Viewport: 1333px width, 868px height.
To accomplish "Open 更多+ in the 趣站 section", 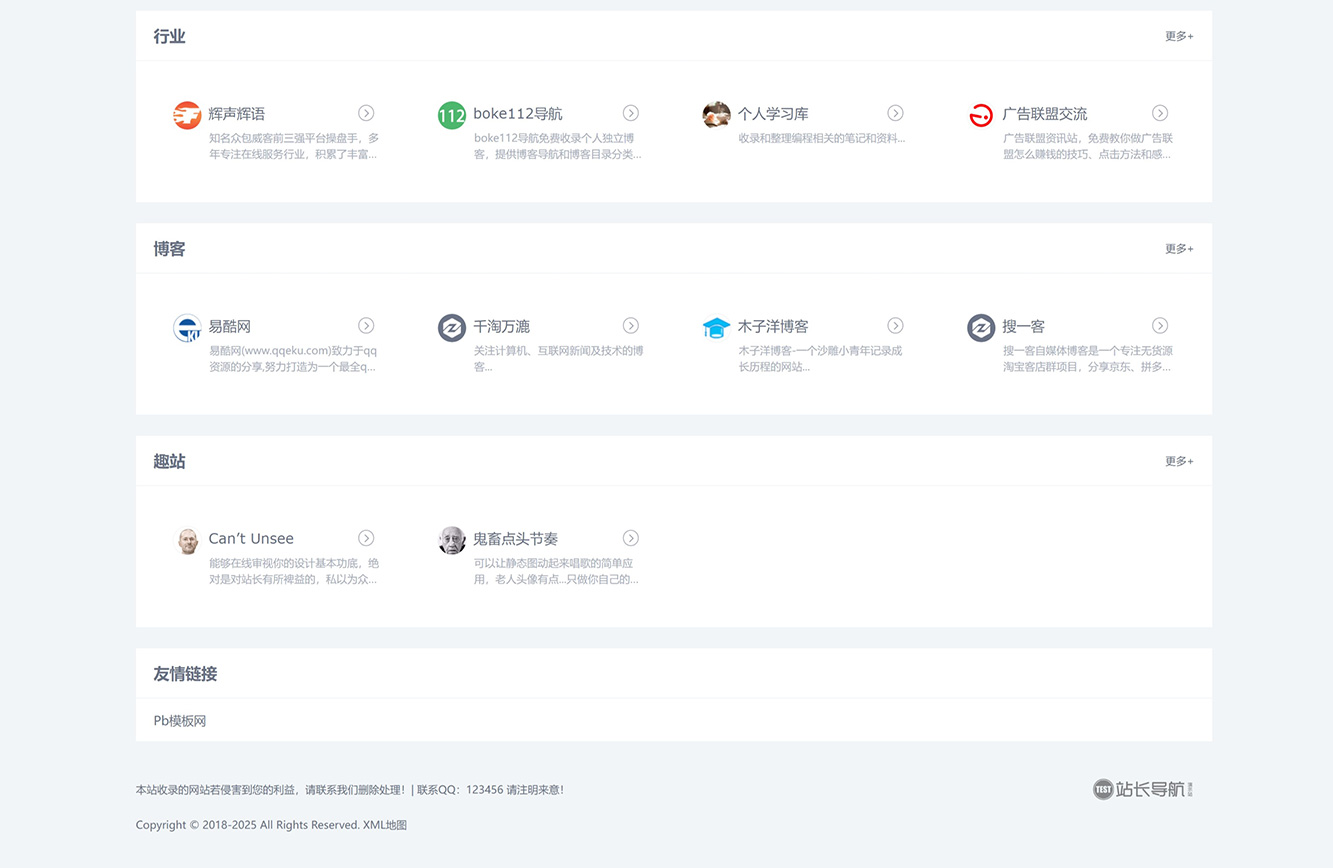I will click(x=1178, y=461).
